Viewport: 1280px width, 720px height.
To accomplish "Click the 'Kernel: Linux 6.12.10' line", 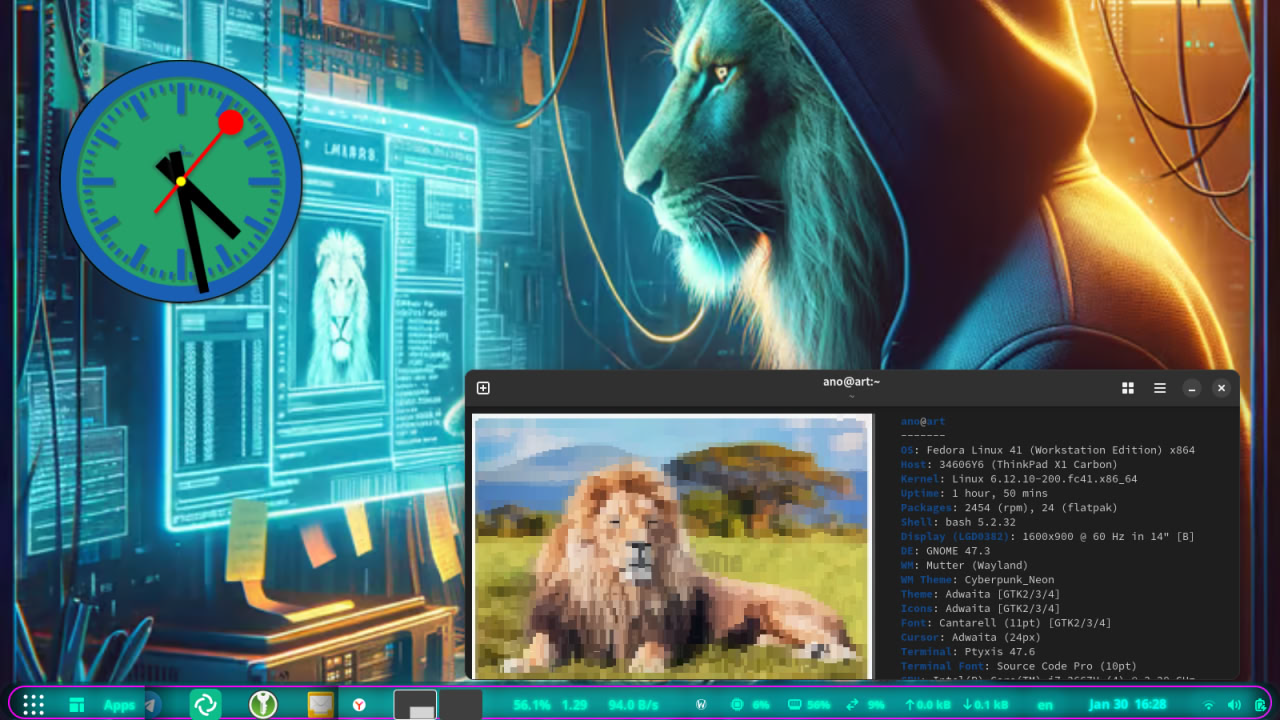I will (1019, 479).
